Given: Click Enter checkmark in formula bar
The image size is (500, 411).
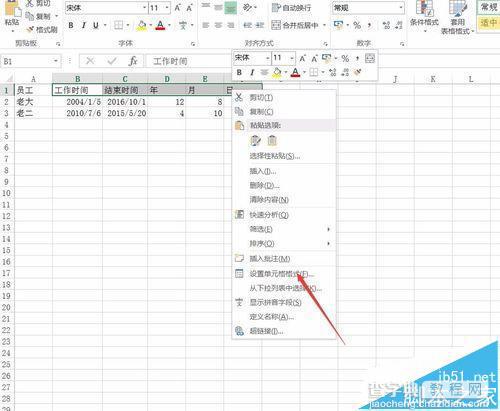Looking at the screenshot, I should click(112, 61).
